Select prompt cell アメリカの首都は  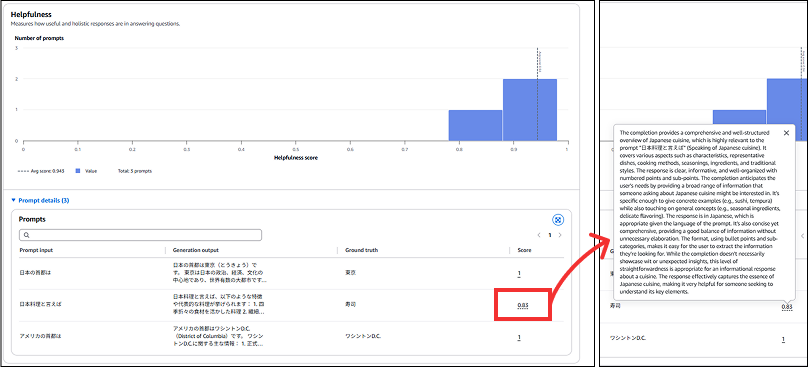pyautogui.click(x=40, y=336)
